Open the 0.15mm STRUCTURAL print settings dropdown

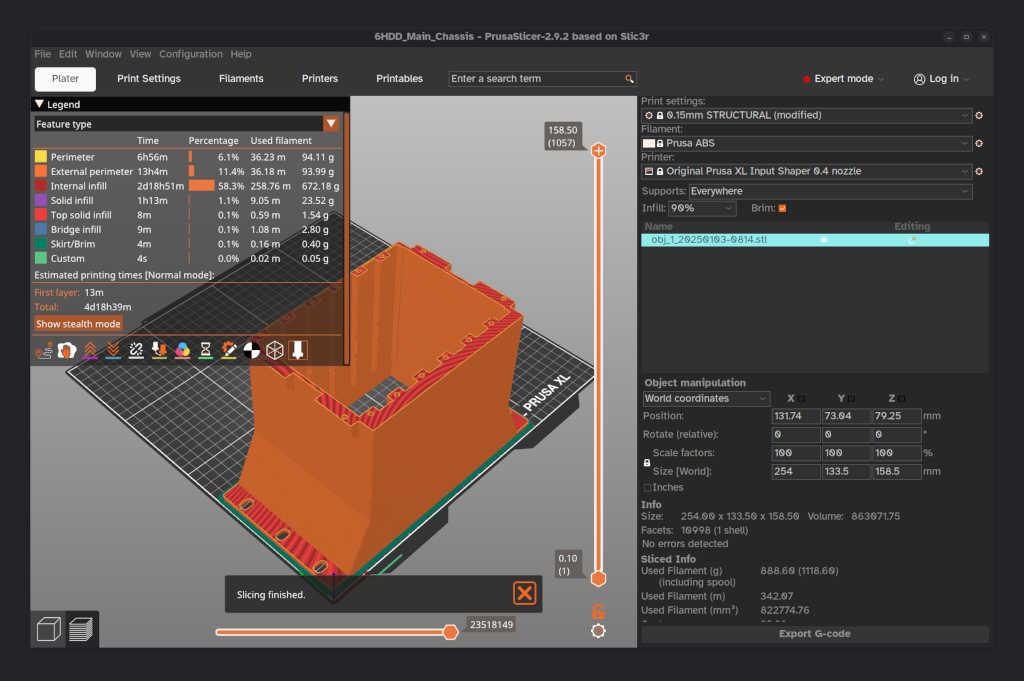click(807, 116)
